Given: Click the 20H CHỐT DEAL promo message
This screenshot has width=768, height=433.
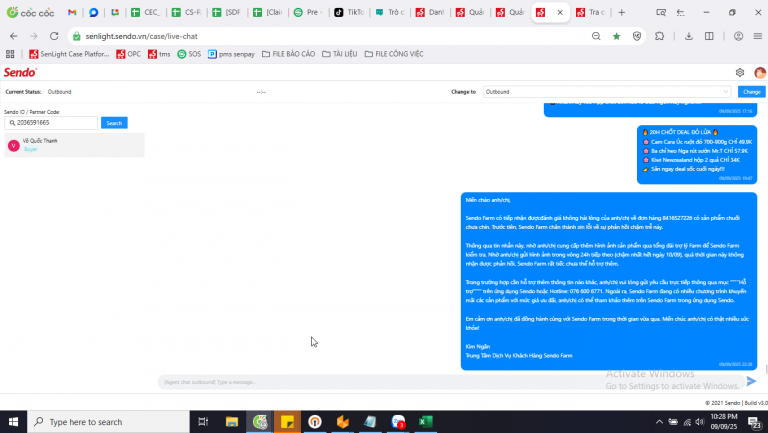Looking at the screenshot, I should click(697, 155).
